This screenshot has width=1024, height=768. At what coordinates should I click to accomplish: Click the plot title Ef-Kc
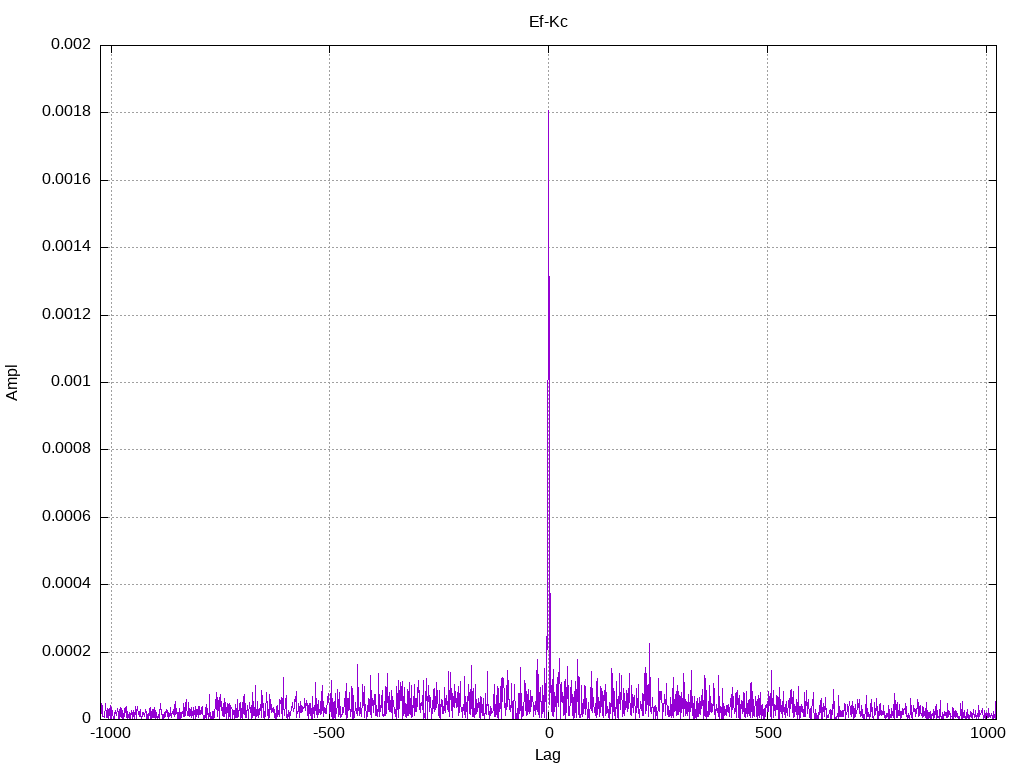click(x=548, y=22)
